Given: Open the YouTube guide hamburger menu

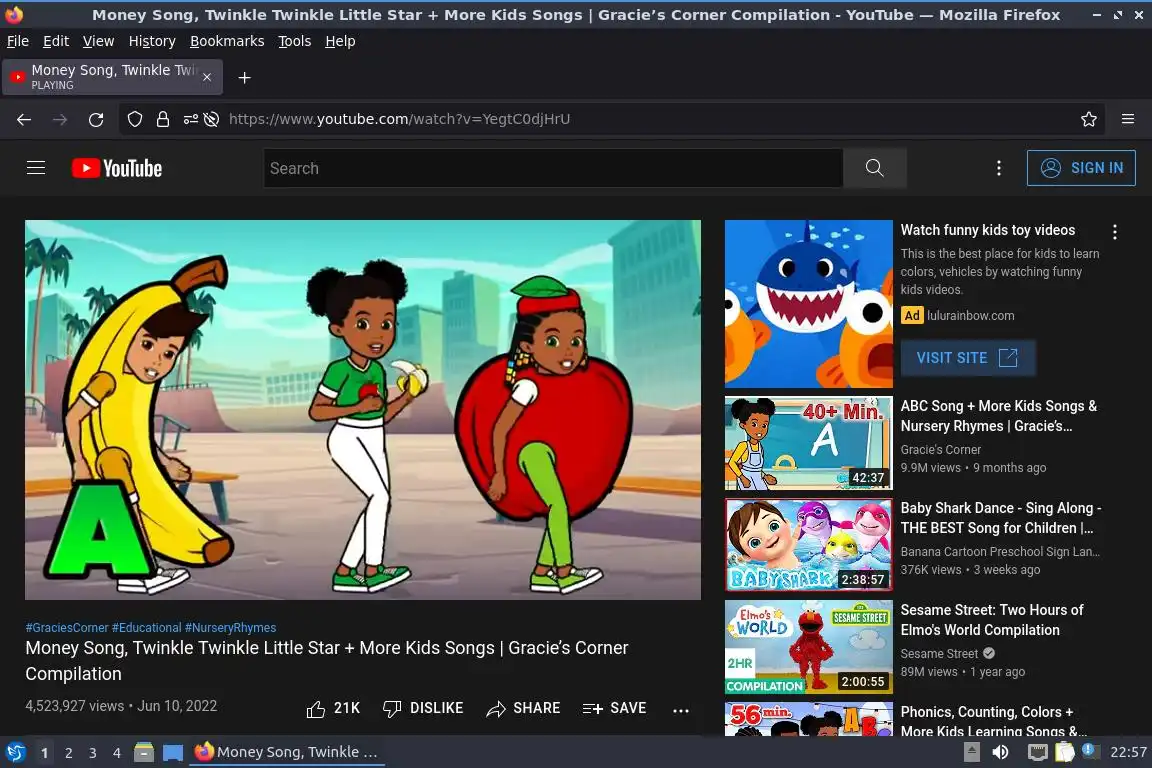Looking at the screenshot, I should tap(36, 168).
